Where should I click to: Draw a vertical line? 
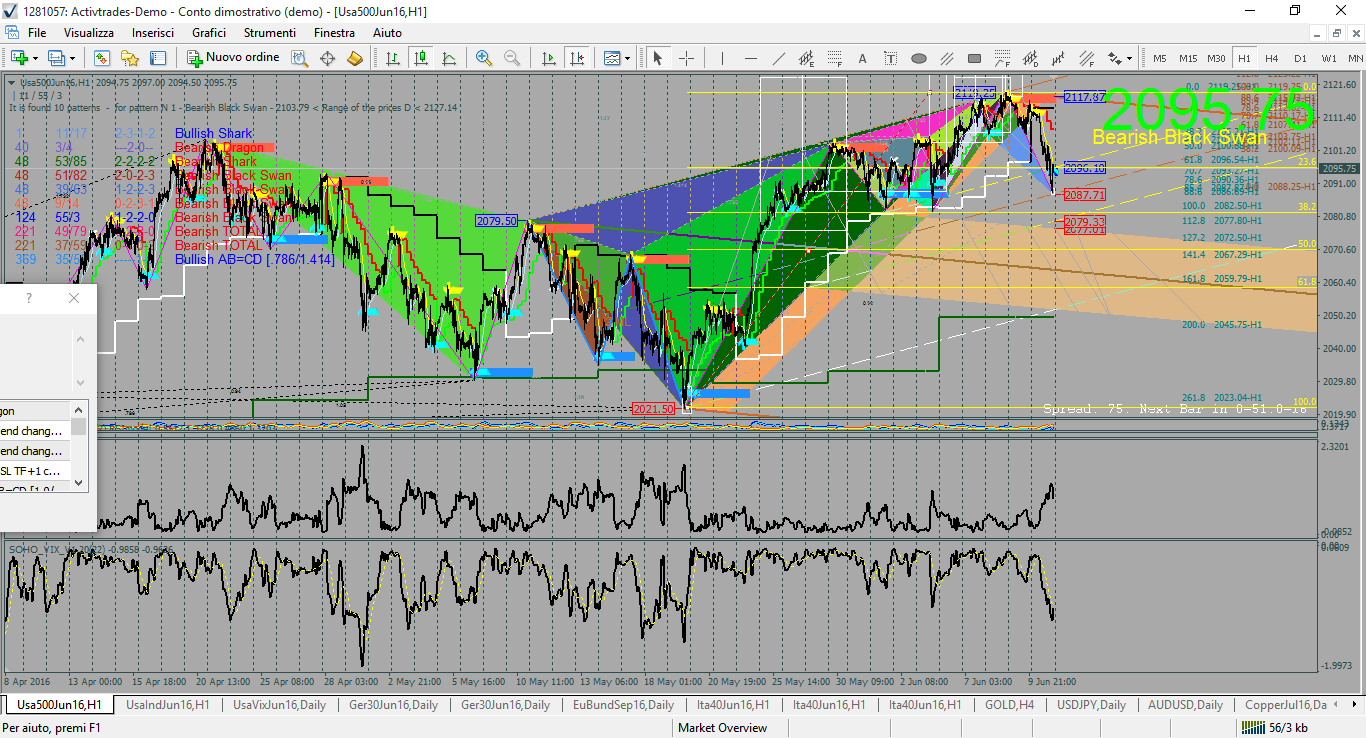pyautogui.click(x=721, y=58)
